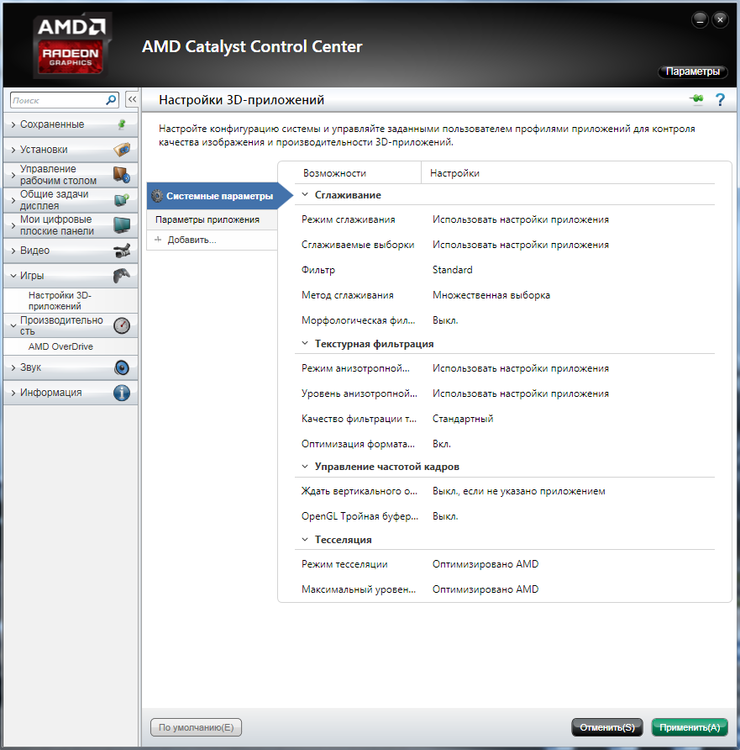740x750 pixels.
Task: Collapse Управление частотой кадров group
Action: (305, 466)
